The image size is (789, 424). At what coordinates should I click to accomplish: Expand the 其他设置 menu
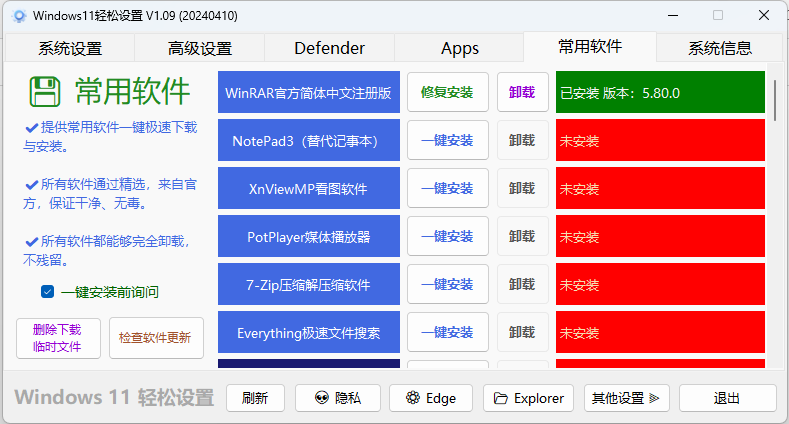626,398
